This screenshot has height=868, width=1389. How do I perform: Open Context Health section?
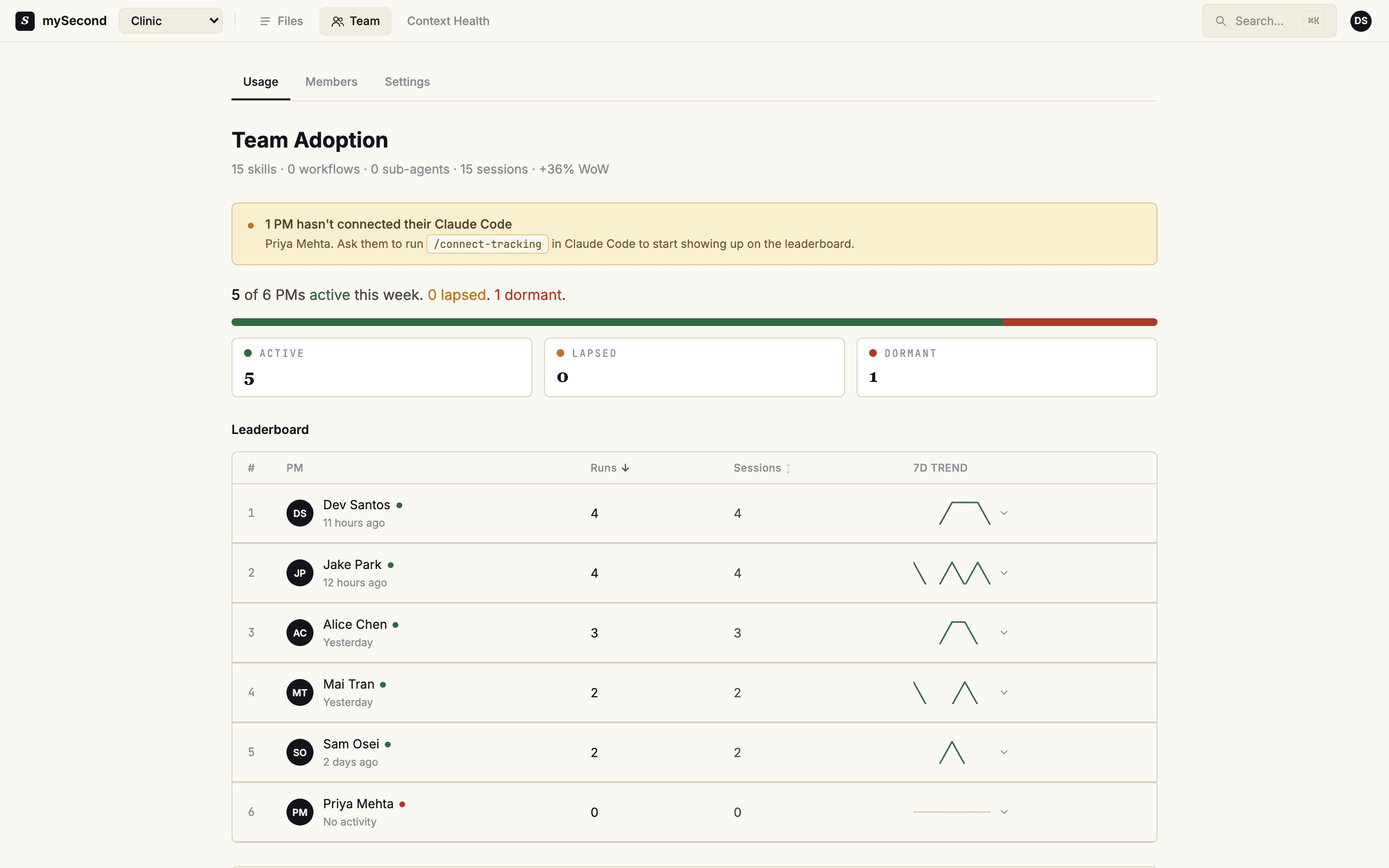click(448, 21)
